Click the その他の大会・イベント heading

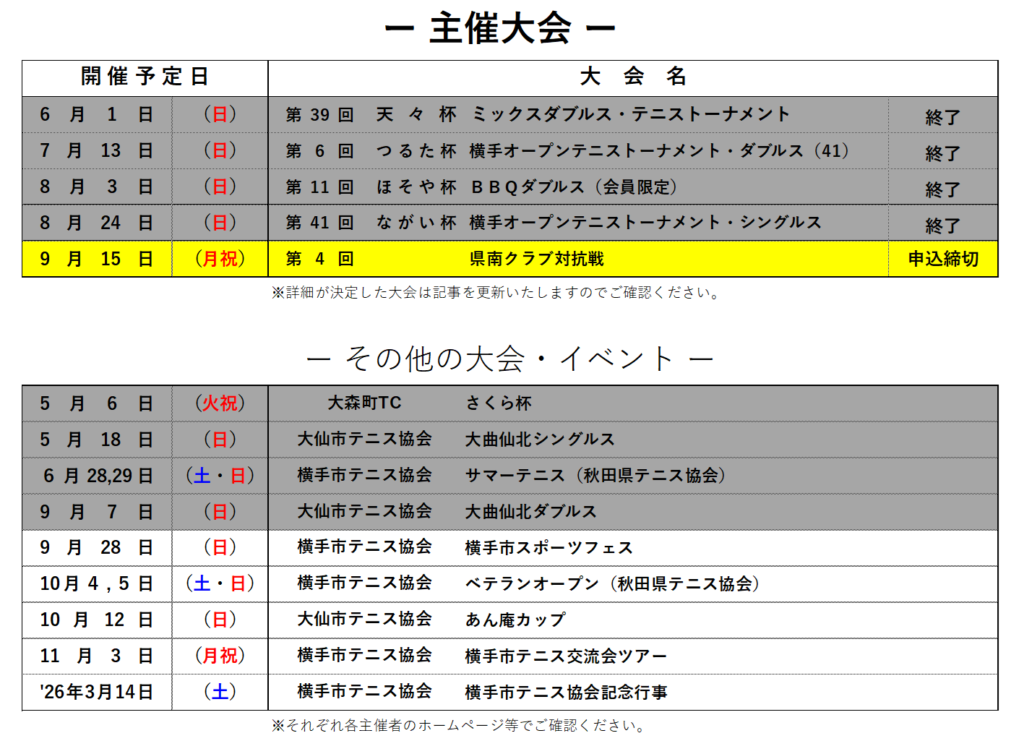click(x=509, y=358)
